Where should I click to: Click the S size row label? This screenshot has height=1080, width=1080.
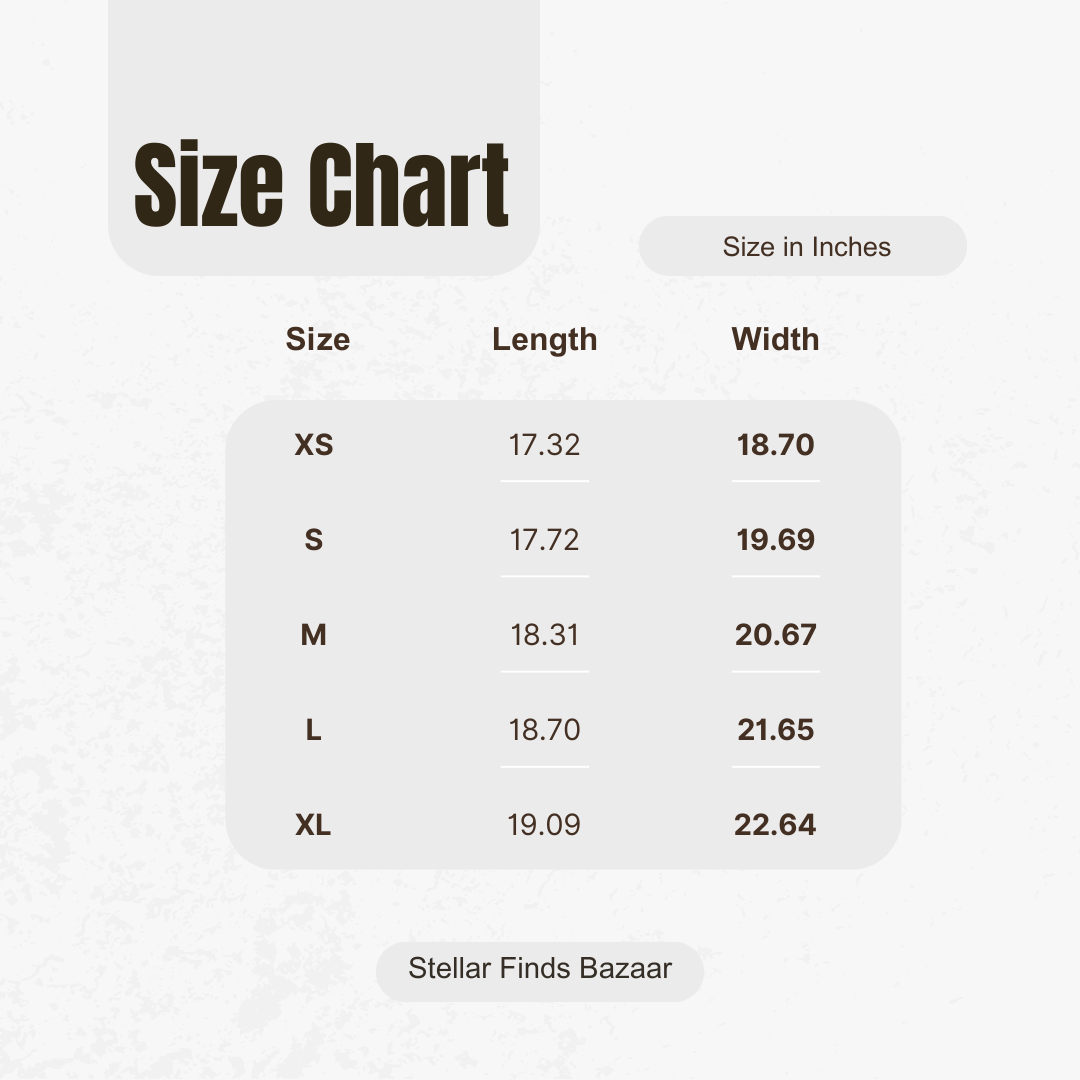coord(314,540)
